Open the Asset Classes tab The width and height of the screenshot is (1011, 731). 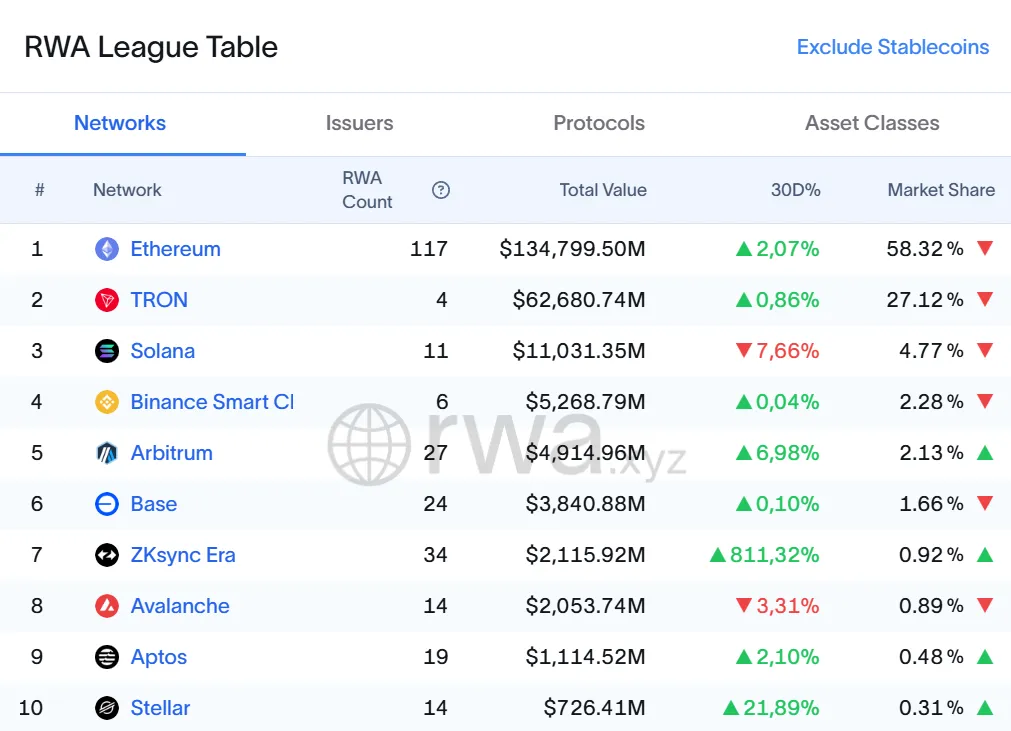tap(871, 123)
